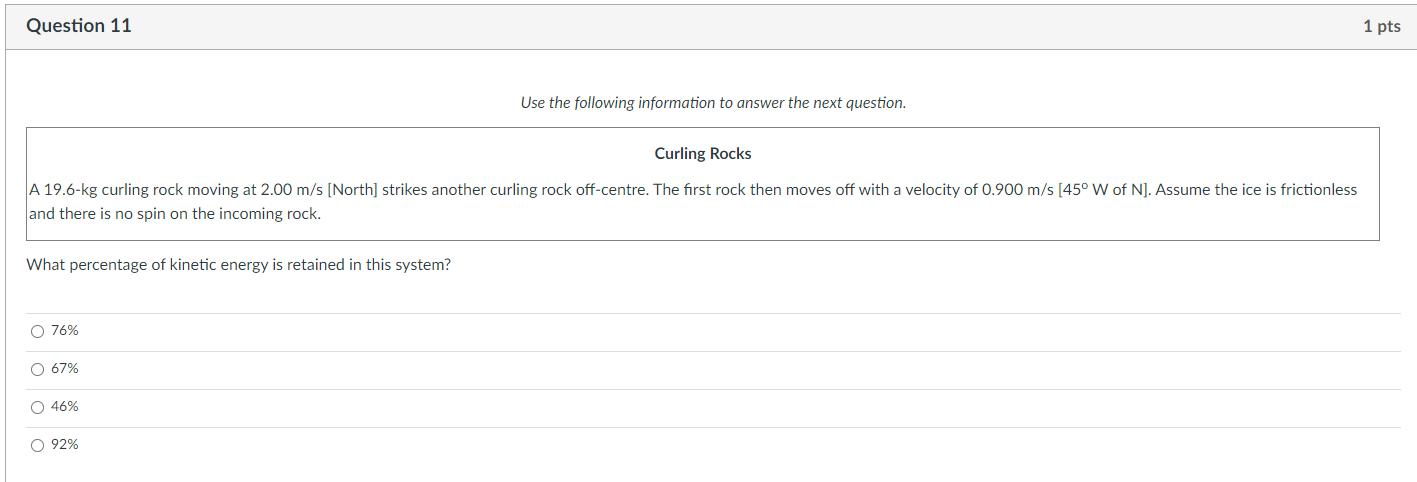1417x482 pixels.
Task: Click the "92%" answer label text
Action: [x=65, y=445]
